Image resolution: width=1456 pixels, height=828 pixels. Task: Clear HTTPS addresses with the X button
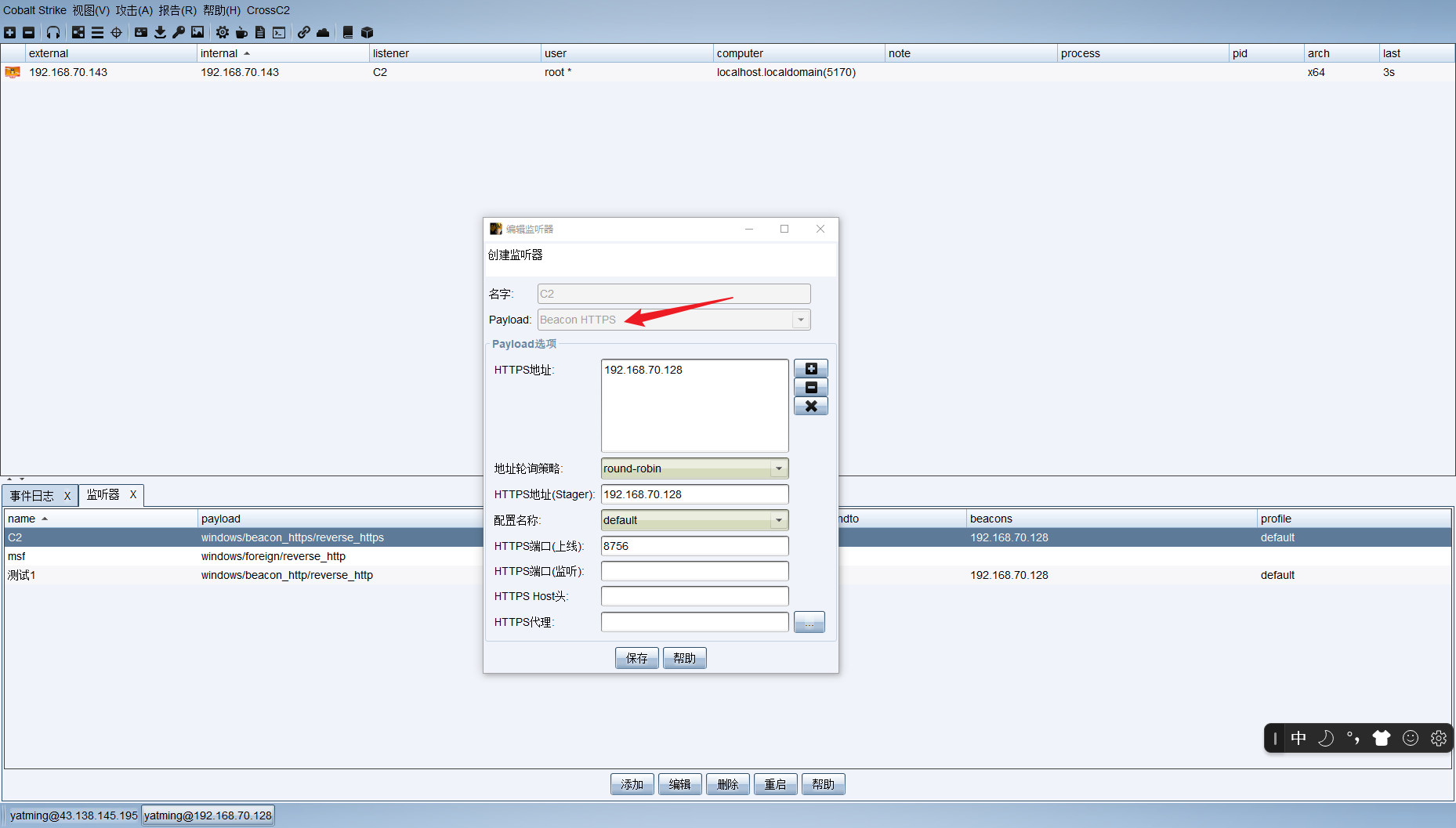point(811,406)
